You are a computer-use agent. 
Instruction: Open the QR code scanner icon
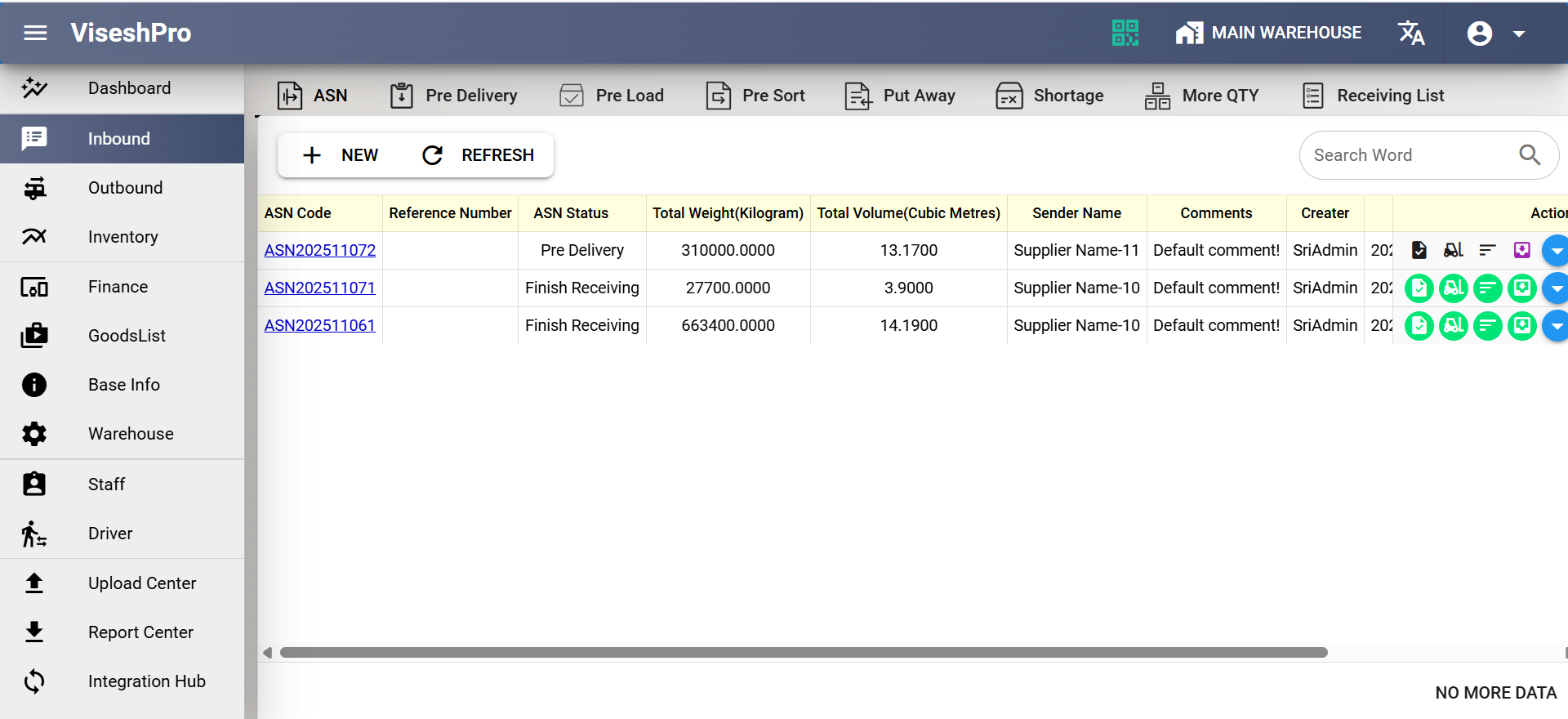(1125, 33)
